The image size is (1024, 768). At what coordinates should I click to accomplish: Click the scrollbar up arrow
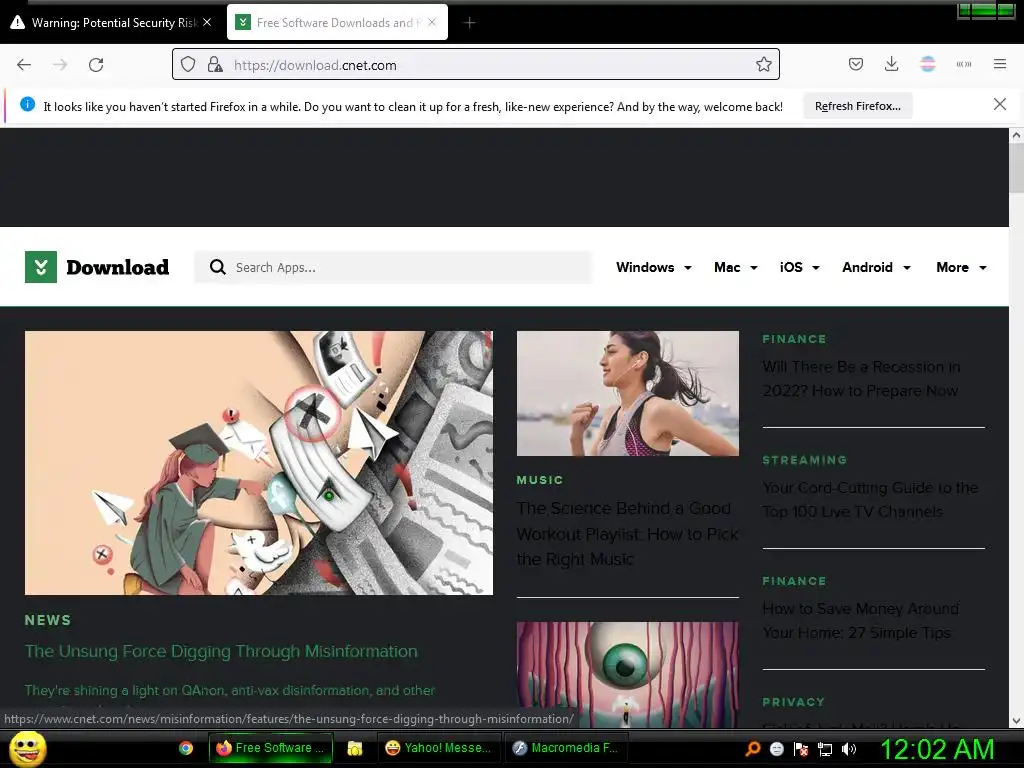[x=1016, y=135]
